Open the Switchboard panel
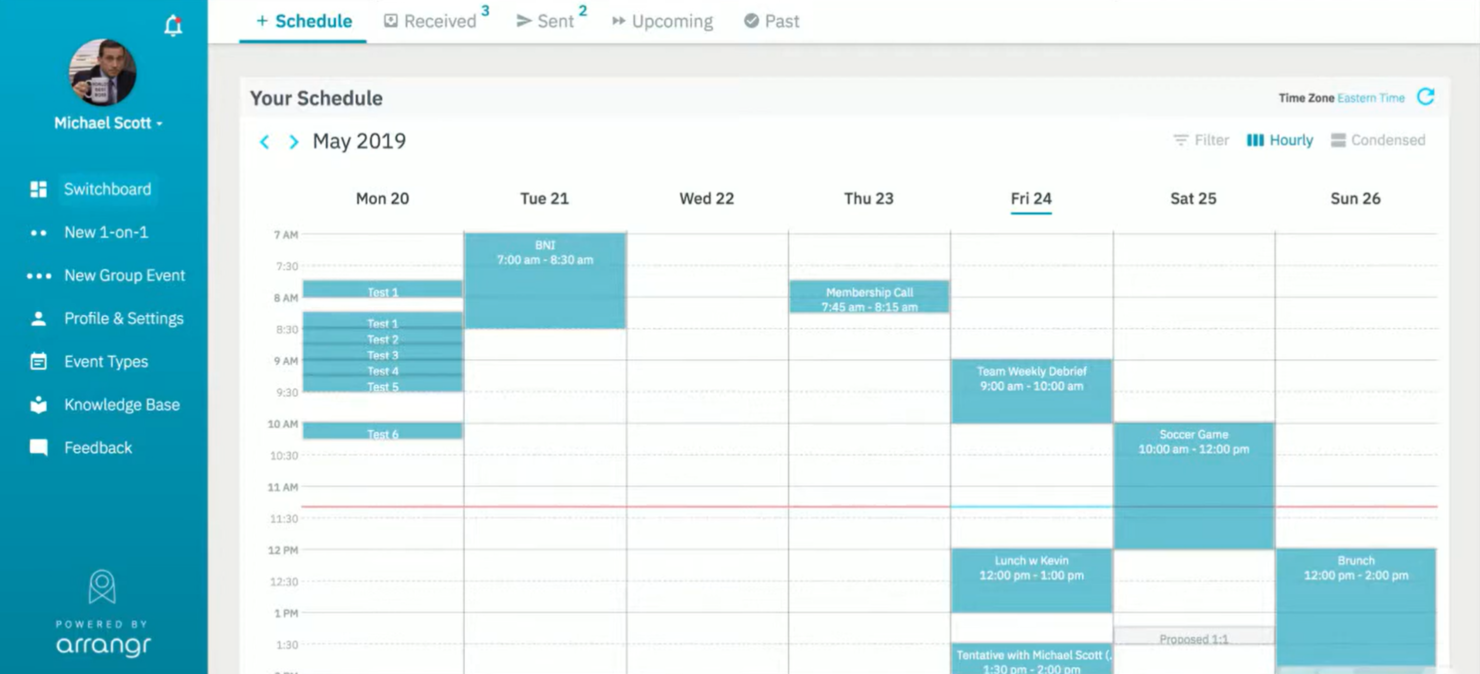This screenshot has height=674, width=1480. 106,189
